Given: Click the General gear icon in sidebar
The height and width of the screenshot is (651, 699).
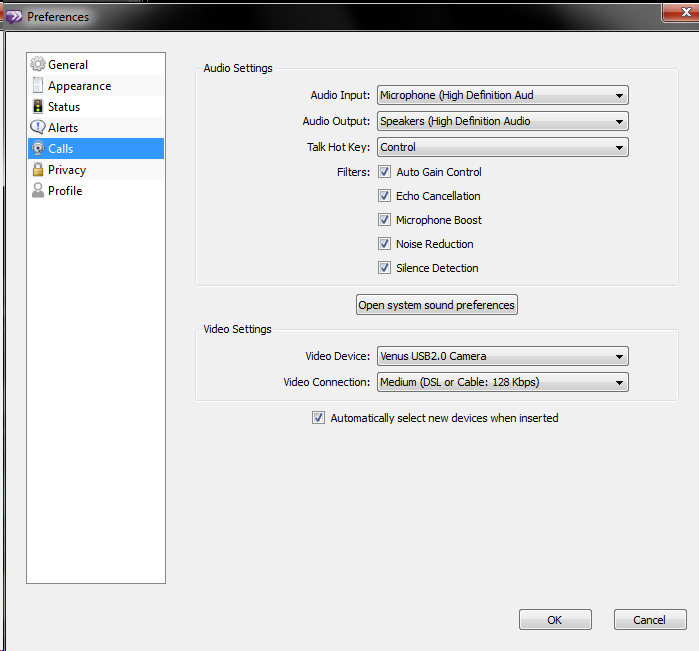Looking at the screenshot, I should (38, 65).
